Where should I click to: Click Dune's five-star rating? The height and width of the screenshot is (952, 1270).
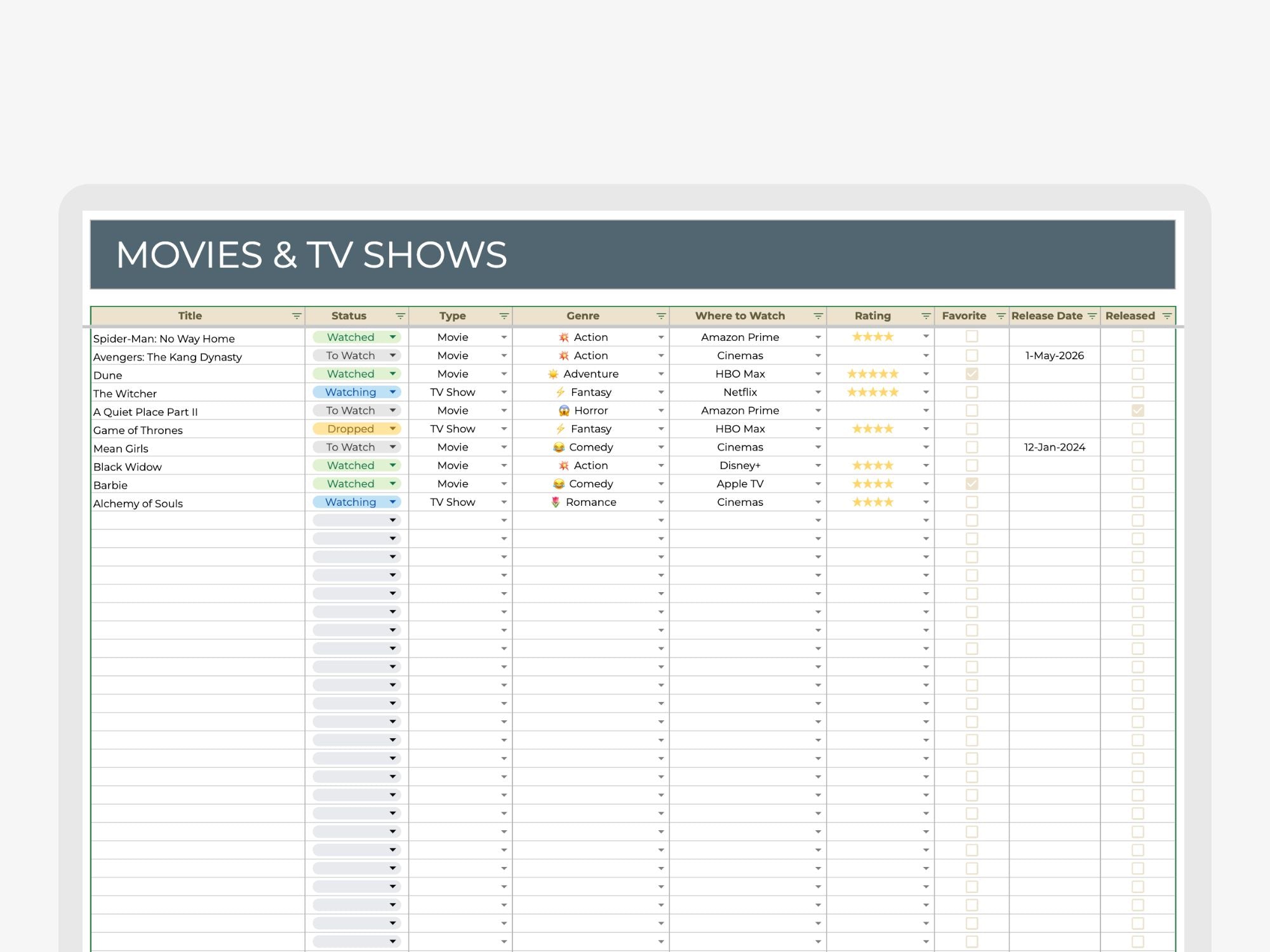873,374
